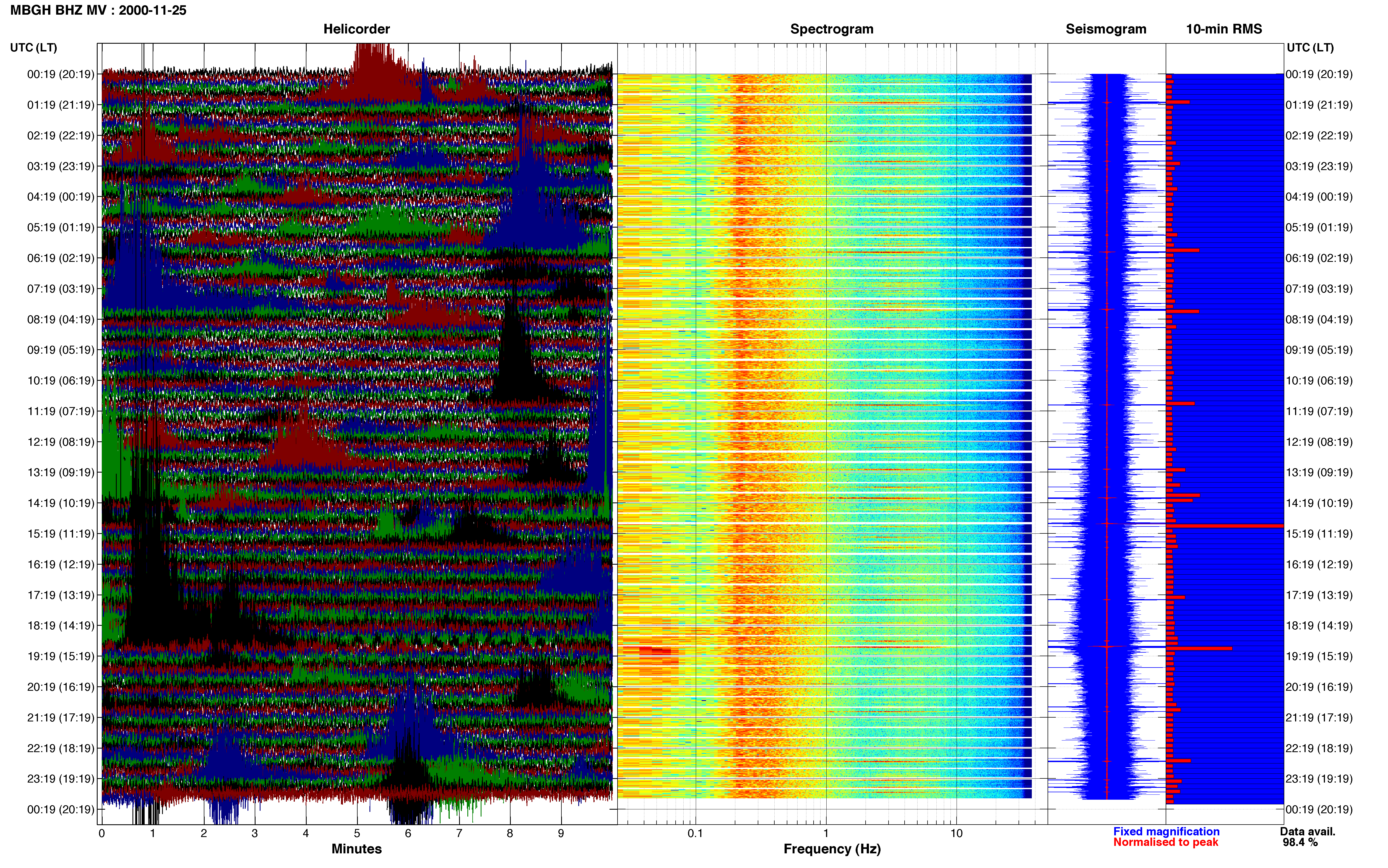Click frequency tick label '0.1'
1388x868 pixels.
click(695, 833)
